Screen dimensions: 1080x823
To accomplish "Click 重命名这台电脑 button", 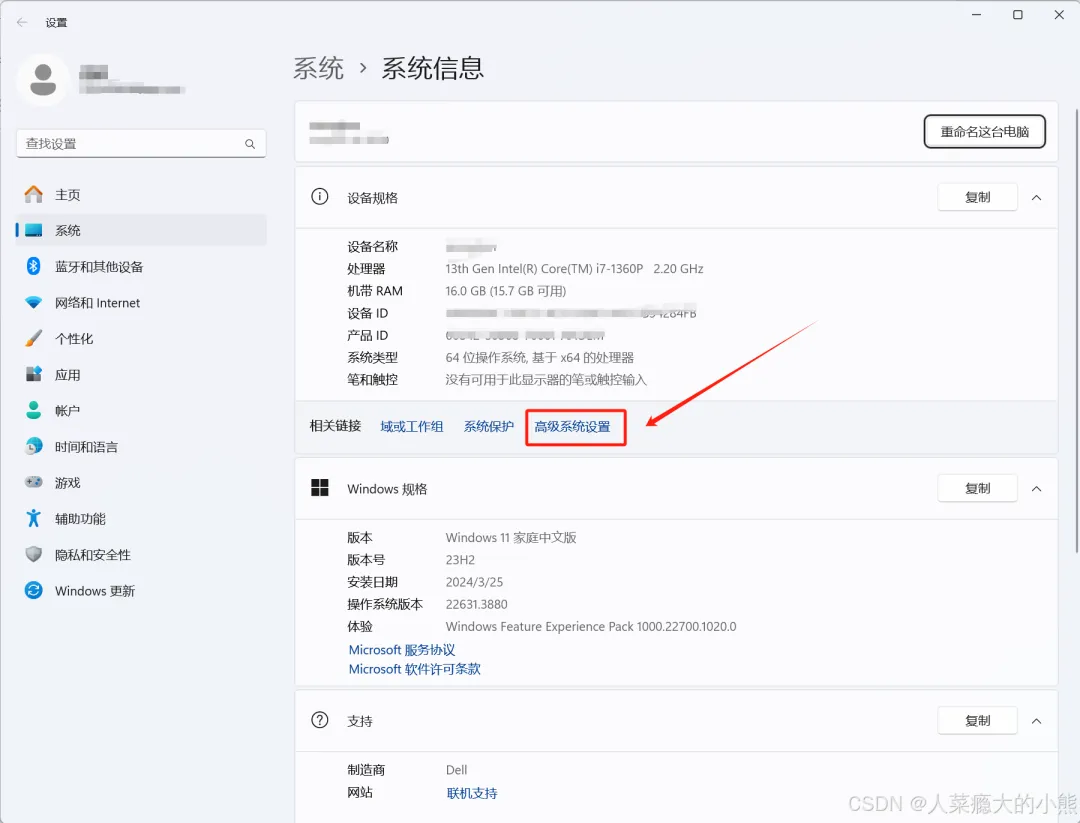I will (x=984, y=132).
